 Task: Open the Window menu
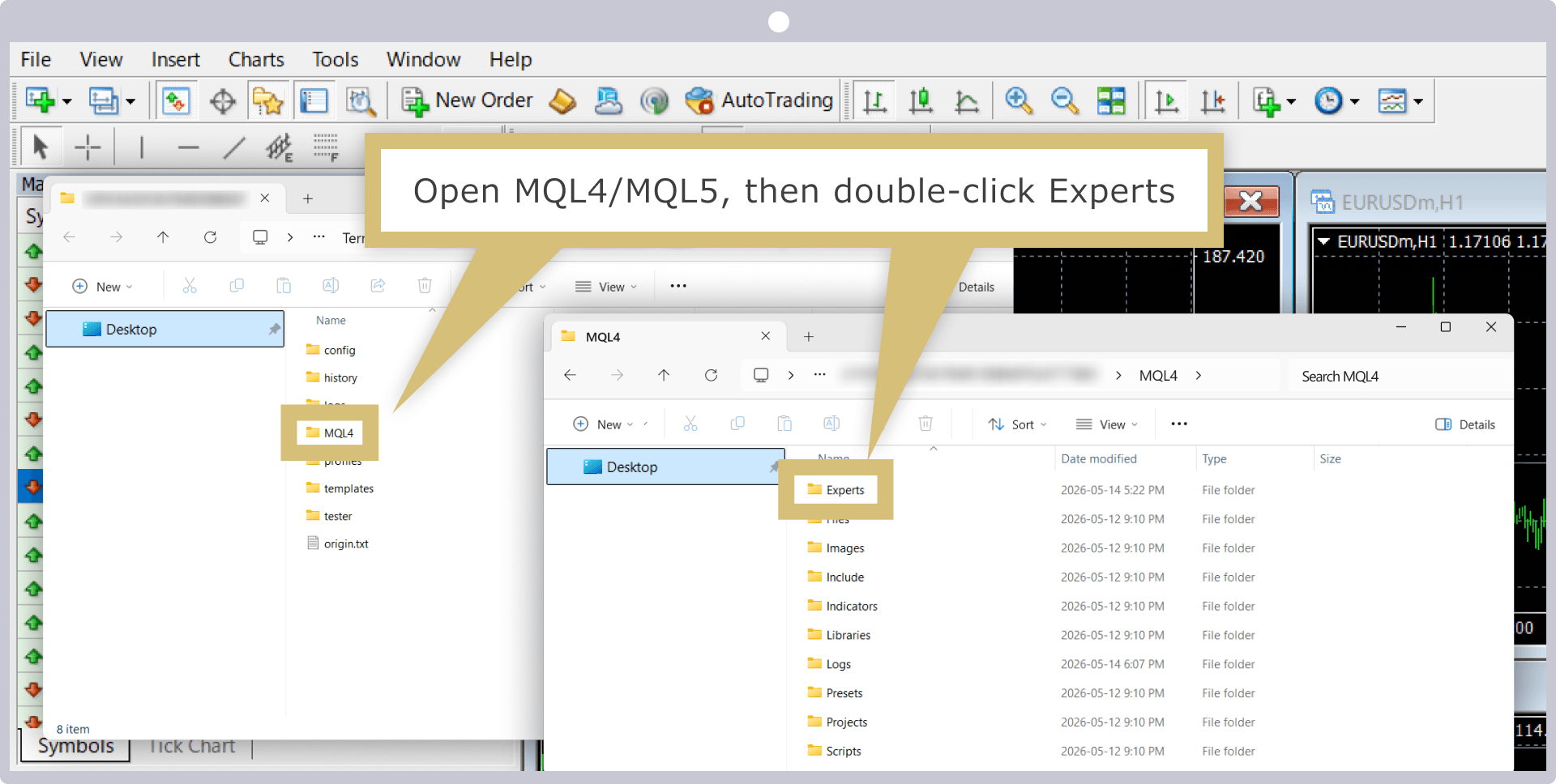point(424,60)
